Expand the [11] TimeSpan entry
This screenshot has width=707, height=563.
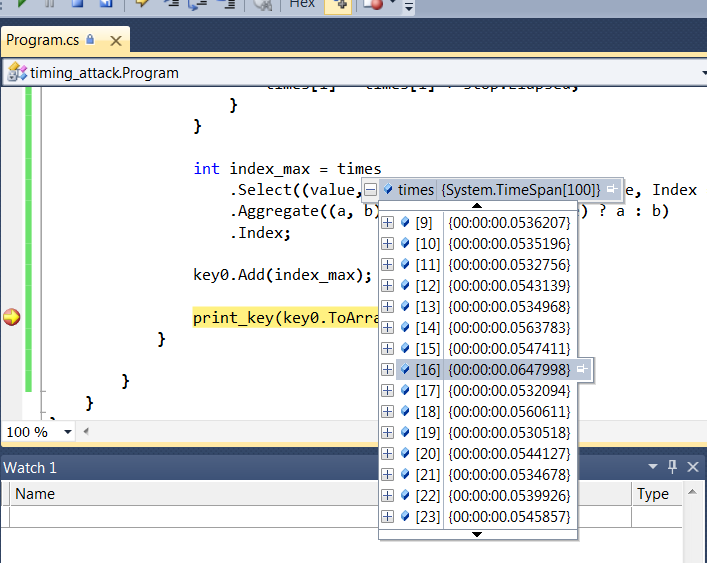click(387, 265)
